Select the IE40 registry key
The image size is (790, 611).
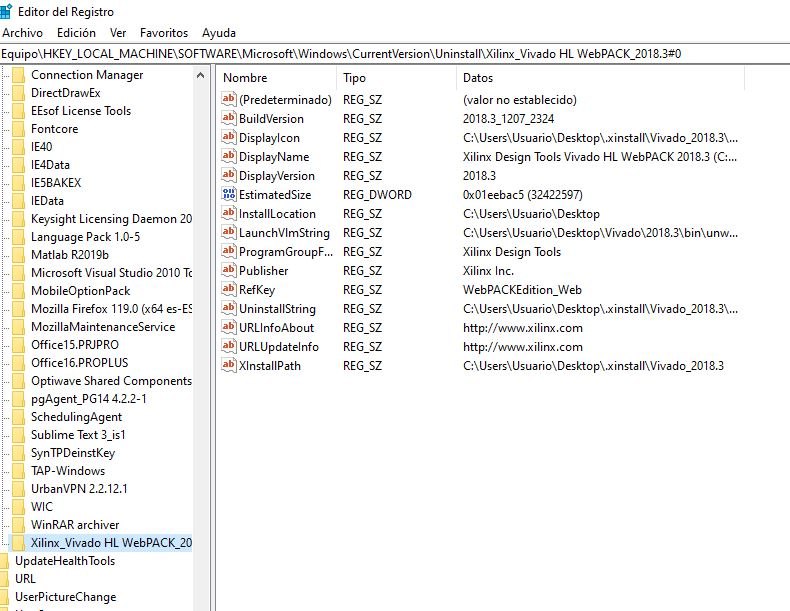pos(41,147)
